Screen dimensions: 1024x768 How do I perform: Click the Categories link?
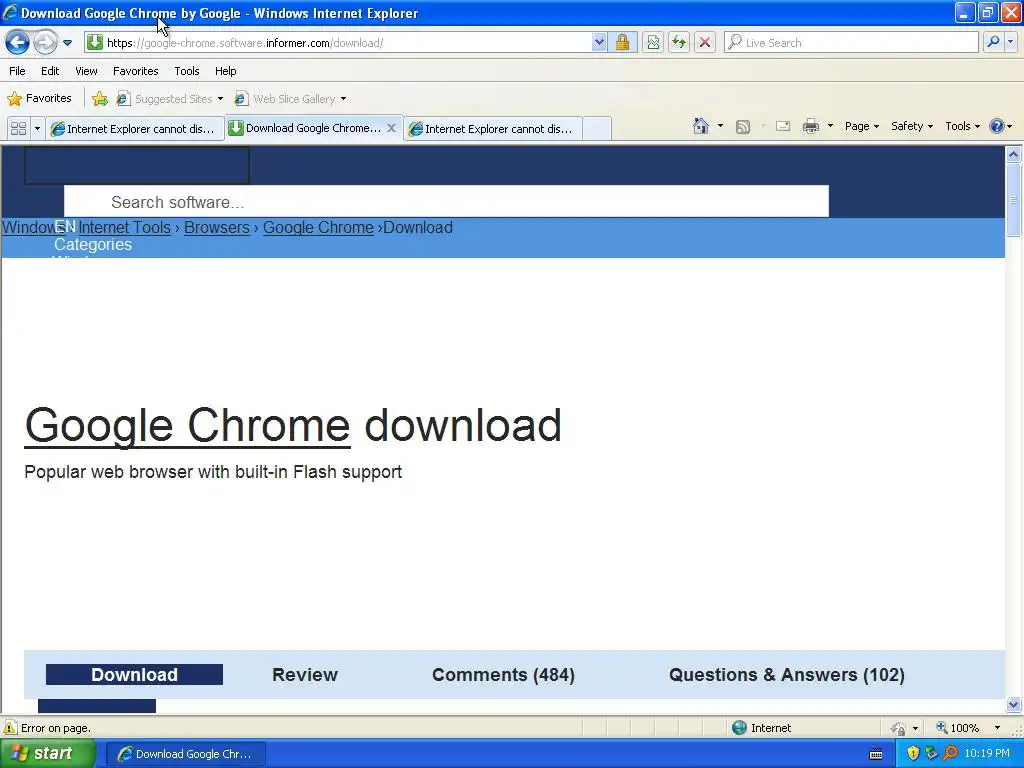pos(93,244)
